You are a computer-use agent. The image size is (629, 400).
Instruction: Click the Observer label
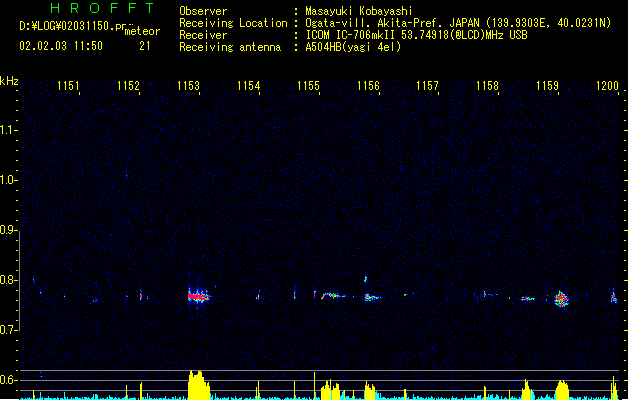click(203, 11)
